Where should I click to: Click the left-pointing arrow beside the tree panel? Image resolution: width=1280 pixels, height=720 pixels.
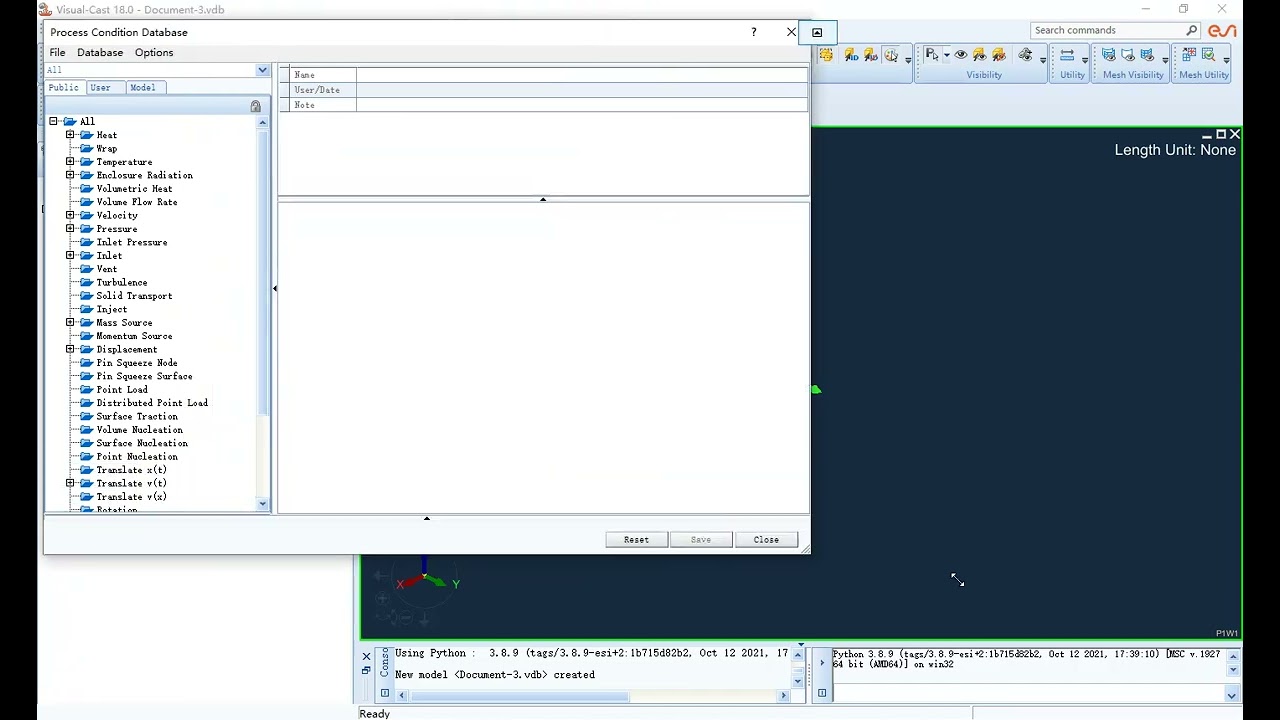click(x=274, y=288)
